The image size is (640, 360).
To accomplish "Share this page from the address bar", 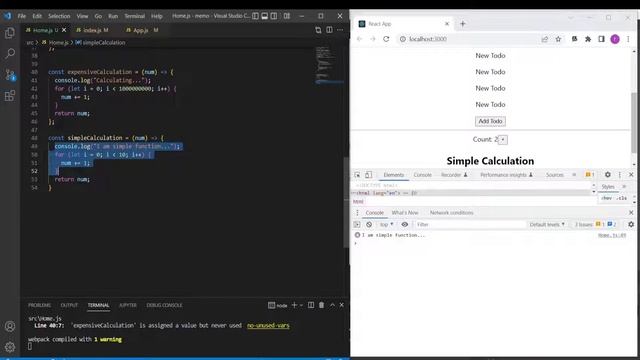I will coord(544,39).
